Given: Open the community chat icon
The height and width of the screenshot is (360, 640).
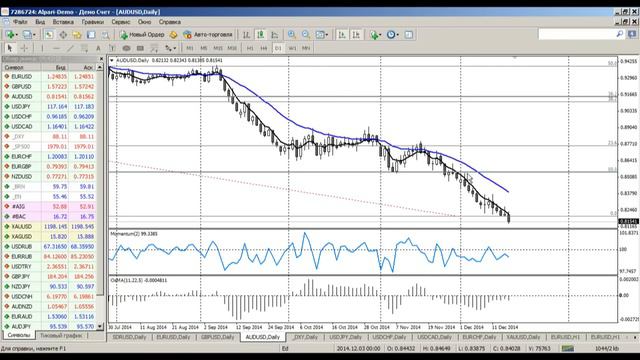Looking at the screenshot, I should (632, 34).
